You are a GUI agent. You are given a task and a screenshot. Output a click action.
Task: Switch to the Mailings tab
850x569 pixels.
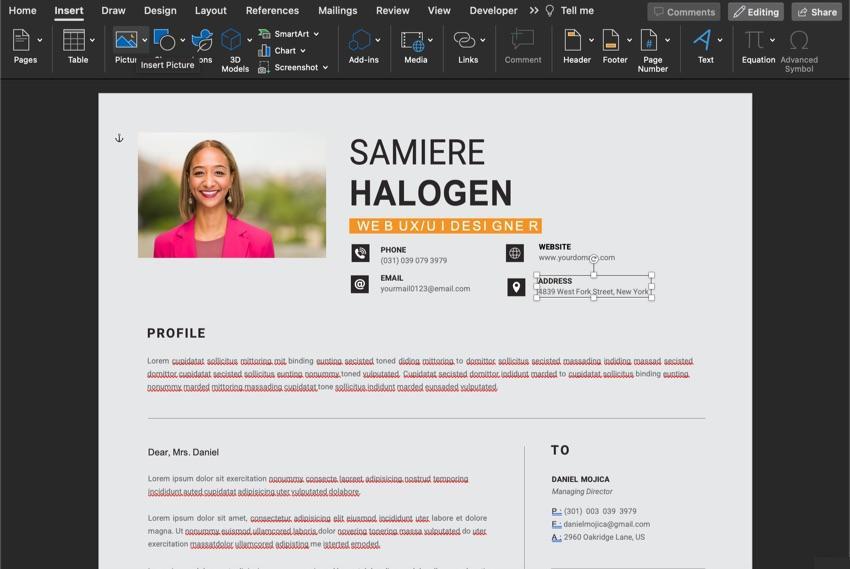(338, 10)
